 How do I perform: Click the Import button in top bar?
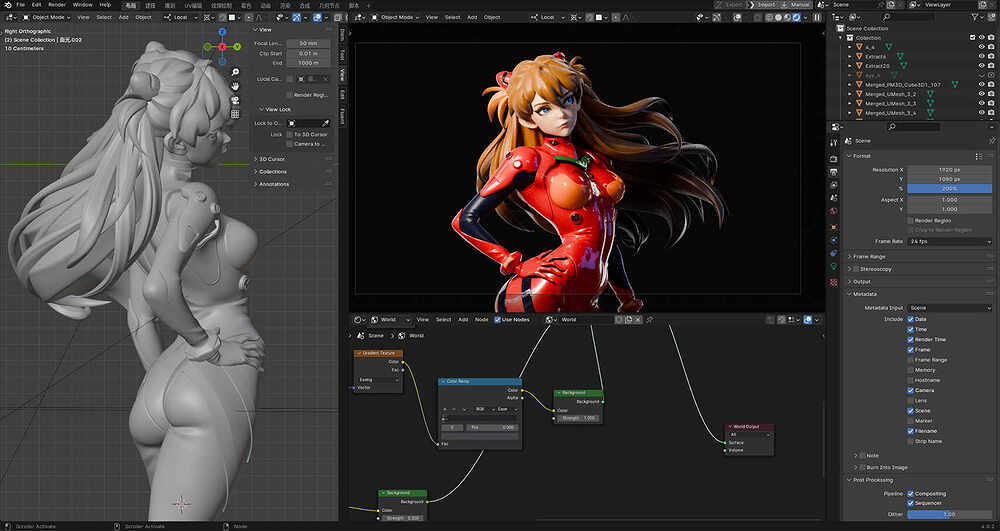[x=765, y=4]
